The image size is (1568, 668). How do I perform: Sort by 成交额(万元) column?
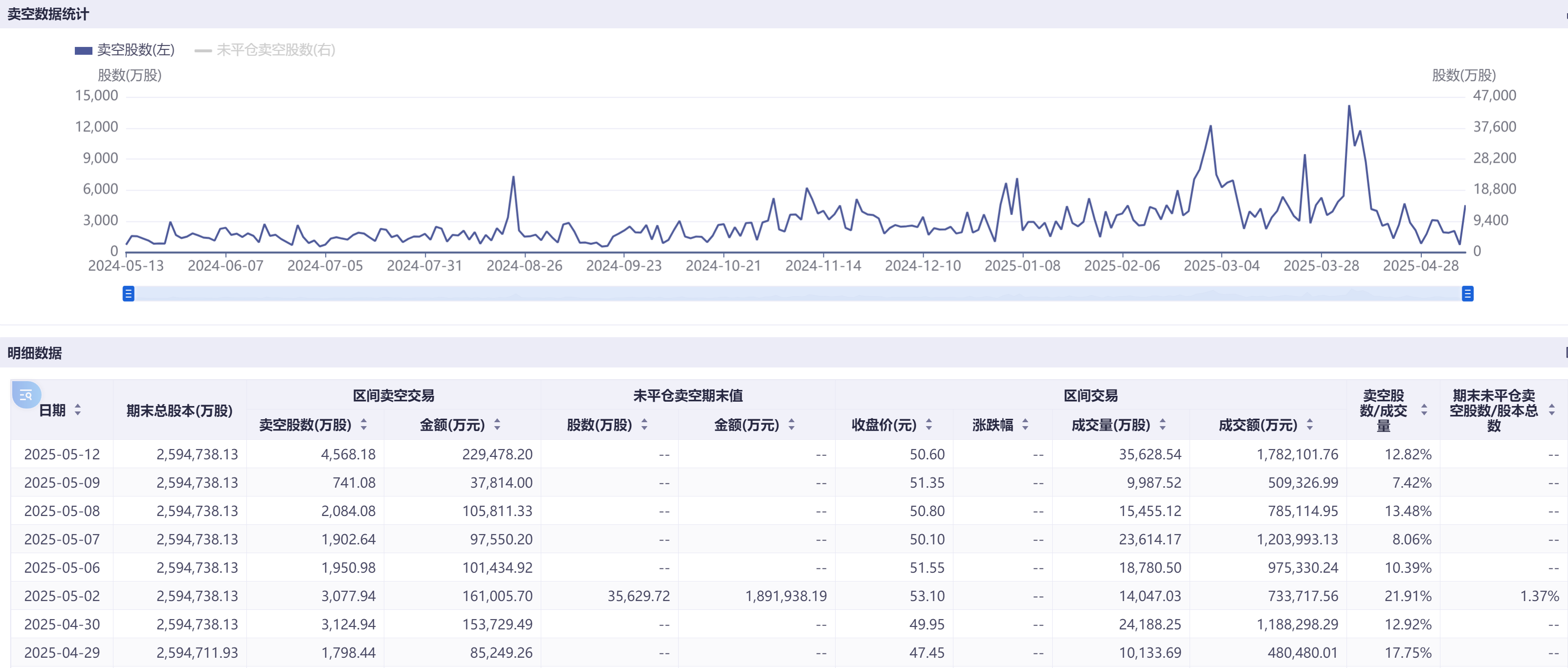tap(1309, 425)
